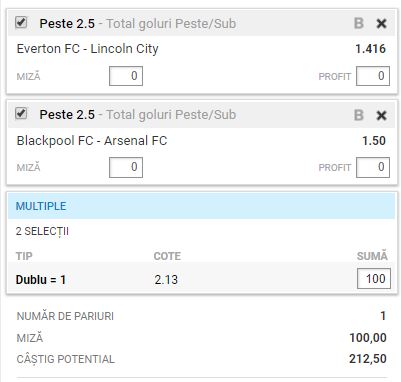Click the Miză field for Blackpool bet
This screenshot has width=401, height=382.
(x=126, y=167)
